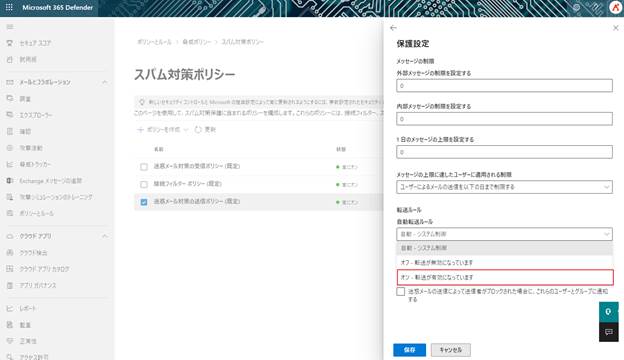Enable the notify users and groups checkbox
This screenshot has height=360, width=624.
[401, 292]
